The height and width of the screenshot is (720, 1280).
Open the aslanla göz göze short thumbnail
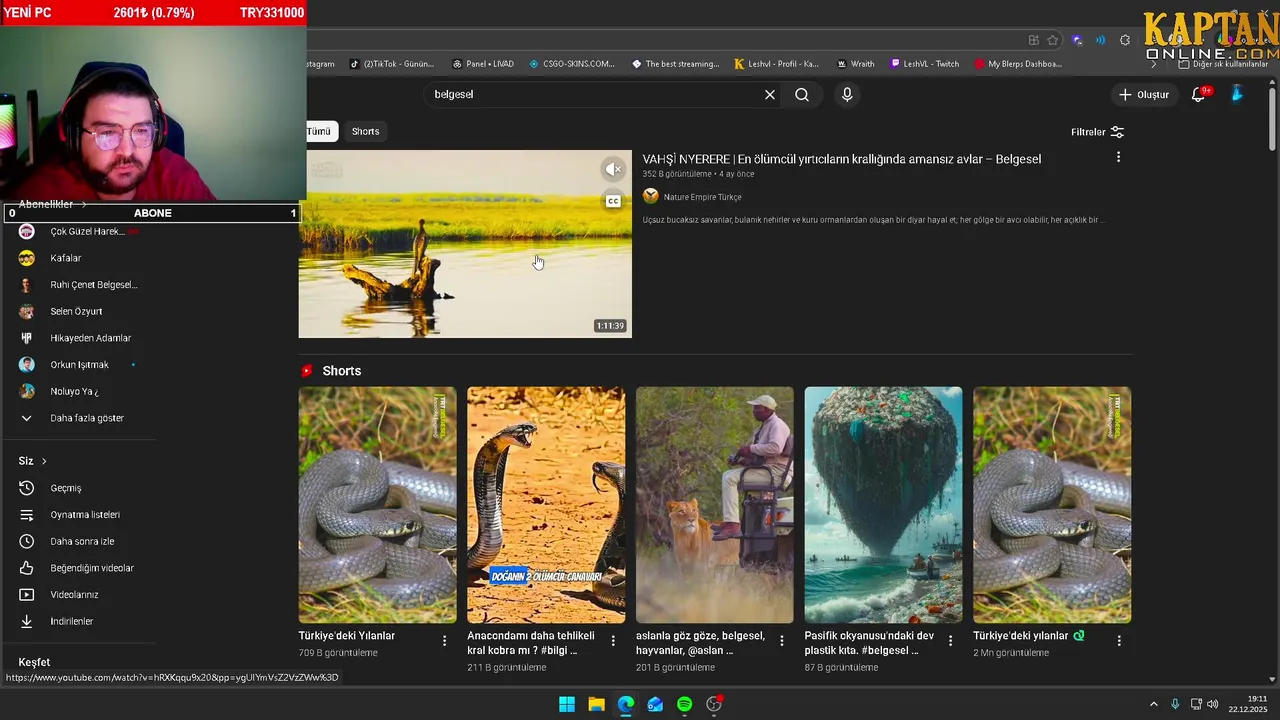pos(715,505)
